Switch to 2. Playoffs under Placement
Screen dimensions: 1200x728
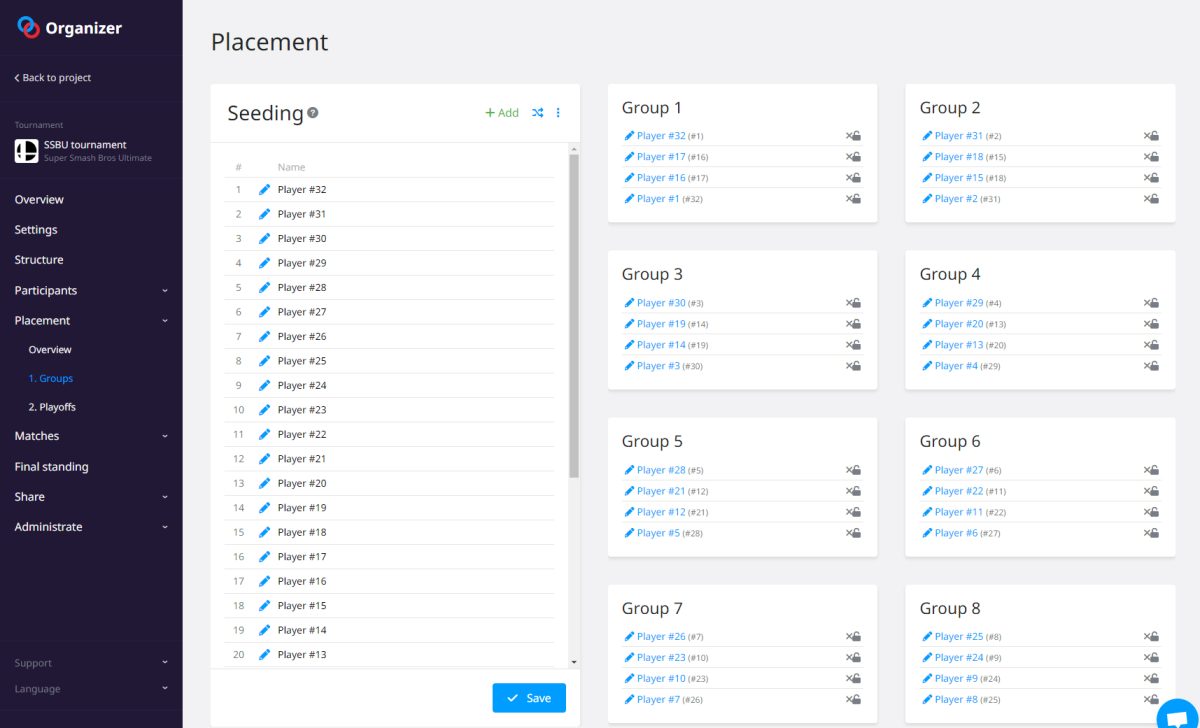pyautogui.click(x=51, y=406)
